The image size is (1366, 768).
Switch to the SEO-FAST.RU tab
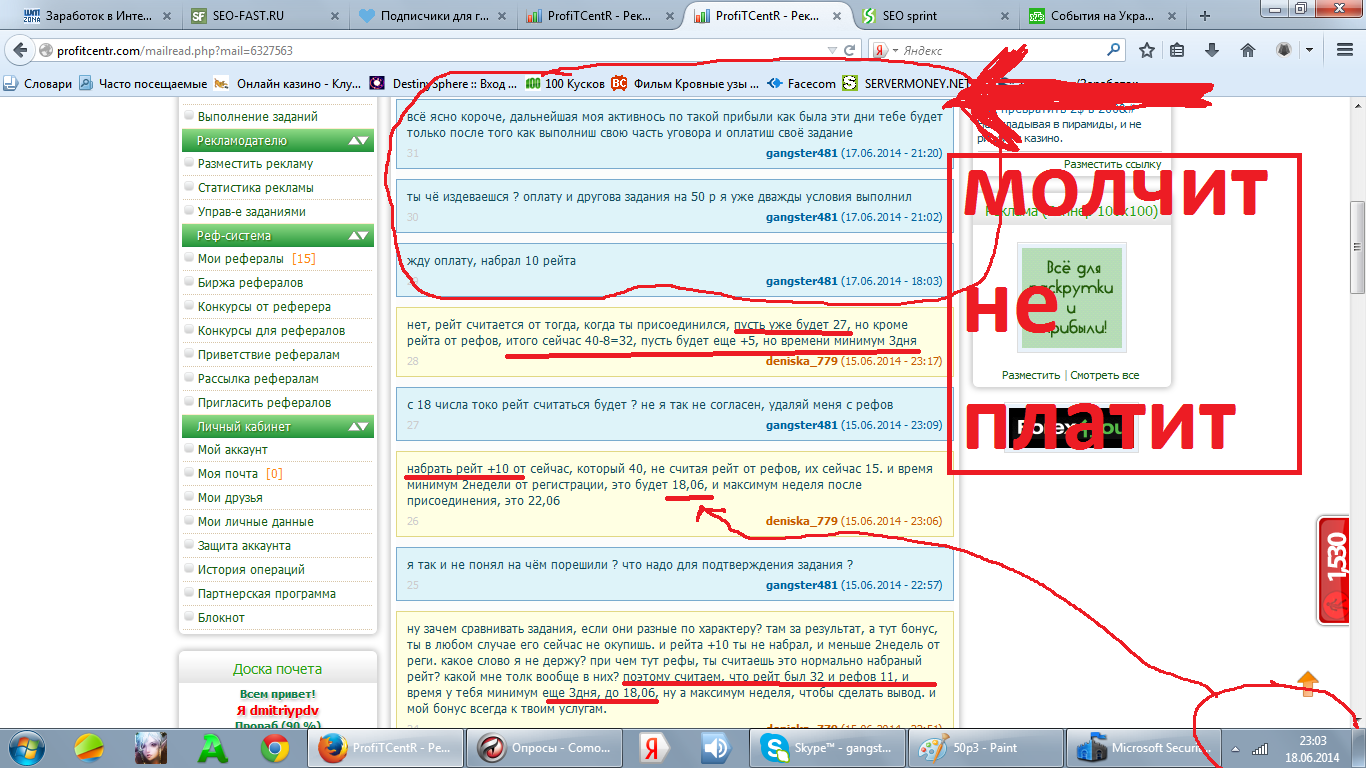(x=265, y=16)
